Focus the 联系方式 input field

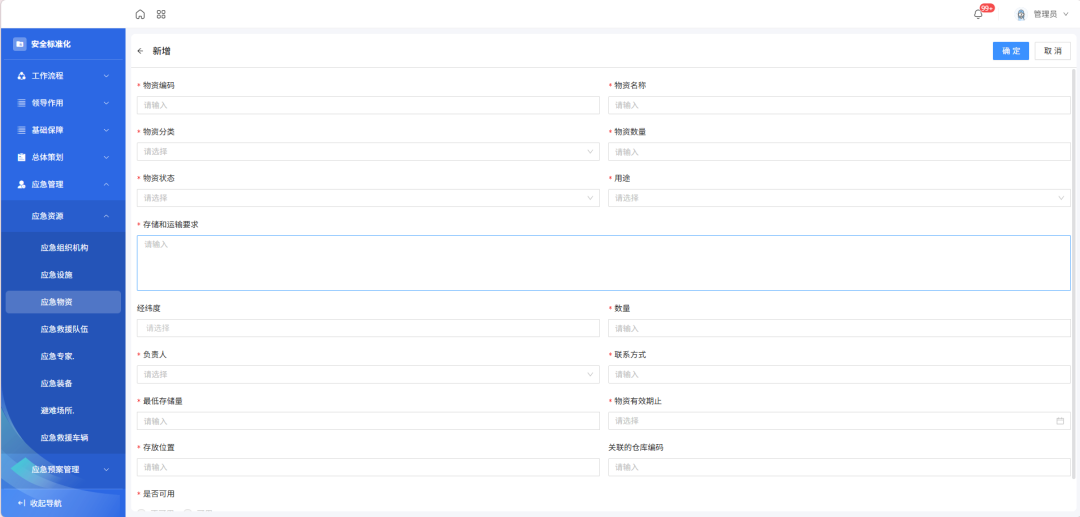click(839, 374)
